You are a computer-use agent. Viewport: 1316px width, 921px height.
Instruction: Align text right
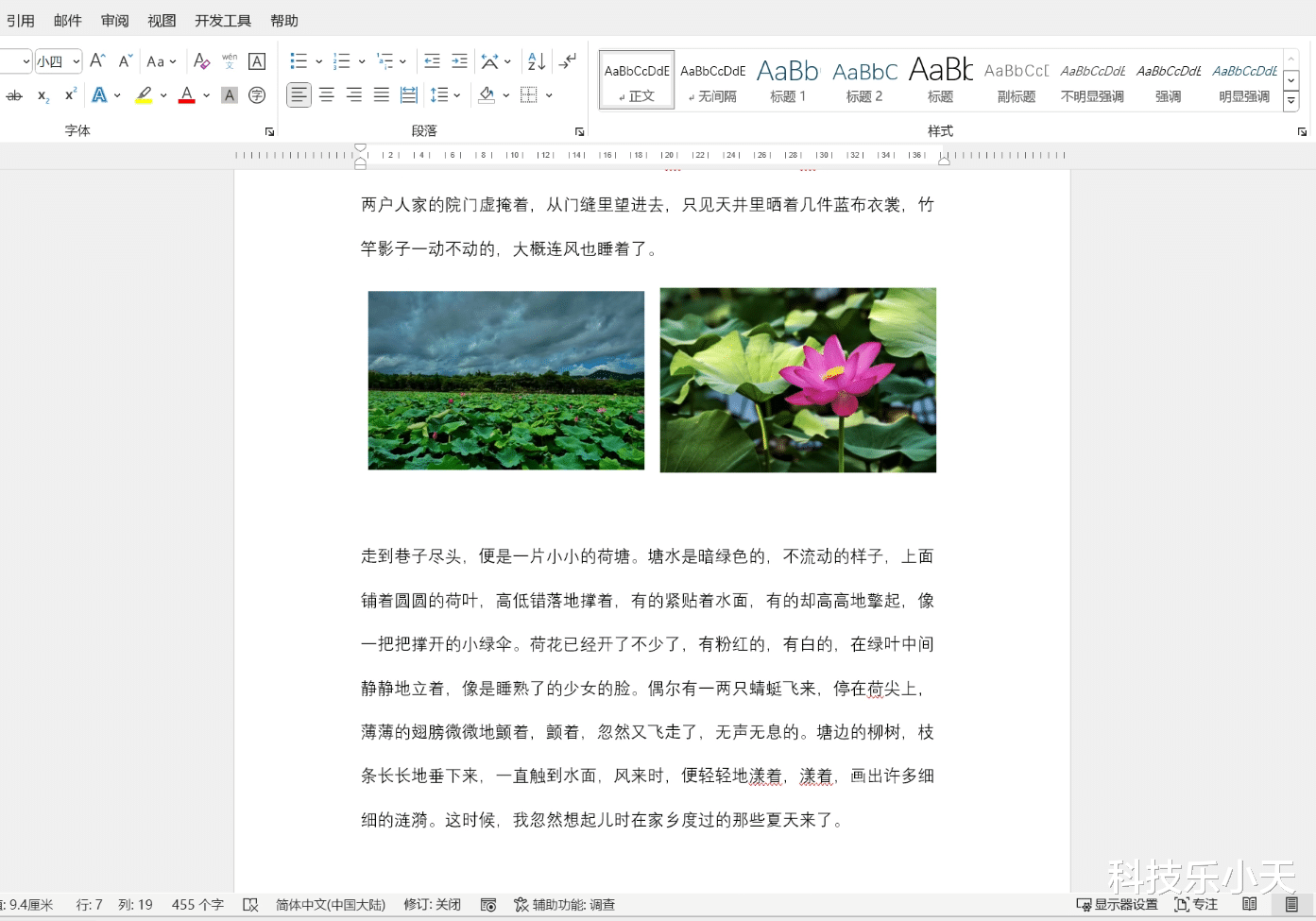pyautogui.click(x=354, y=95)
